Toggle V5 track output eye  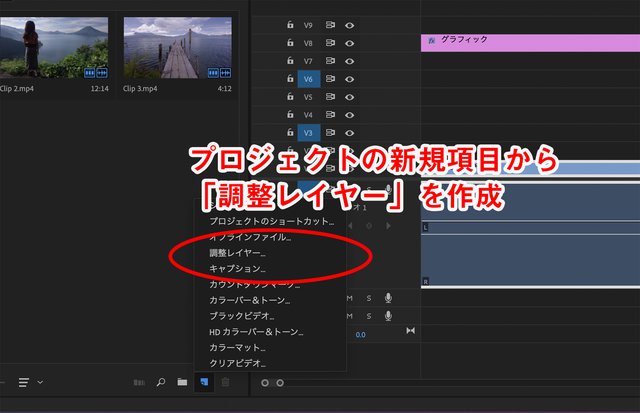(351, 97)
